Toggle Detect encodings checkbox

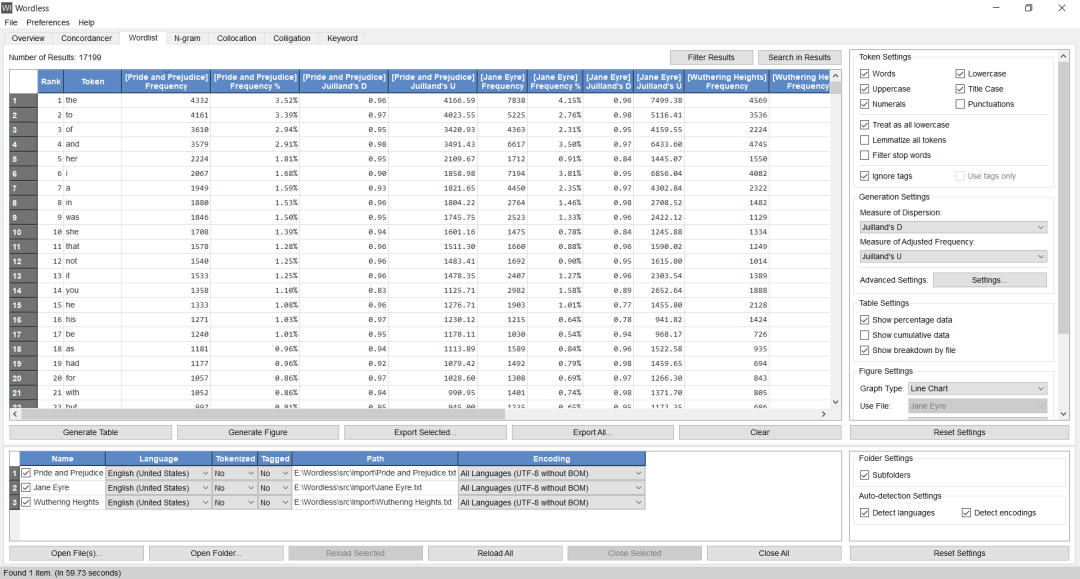click(x=966, y=513)
